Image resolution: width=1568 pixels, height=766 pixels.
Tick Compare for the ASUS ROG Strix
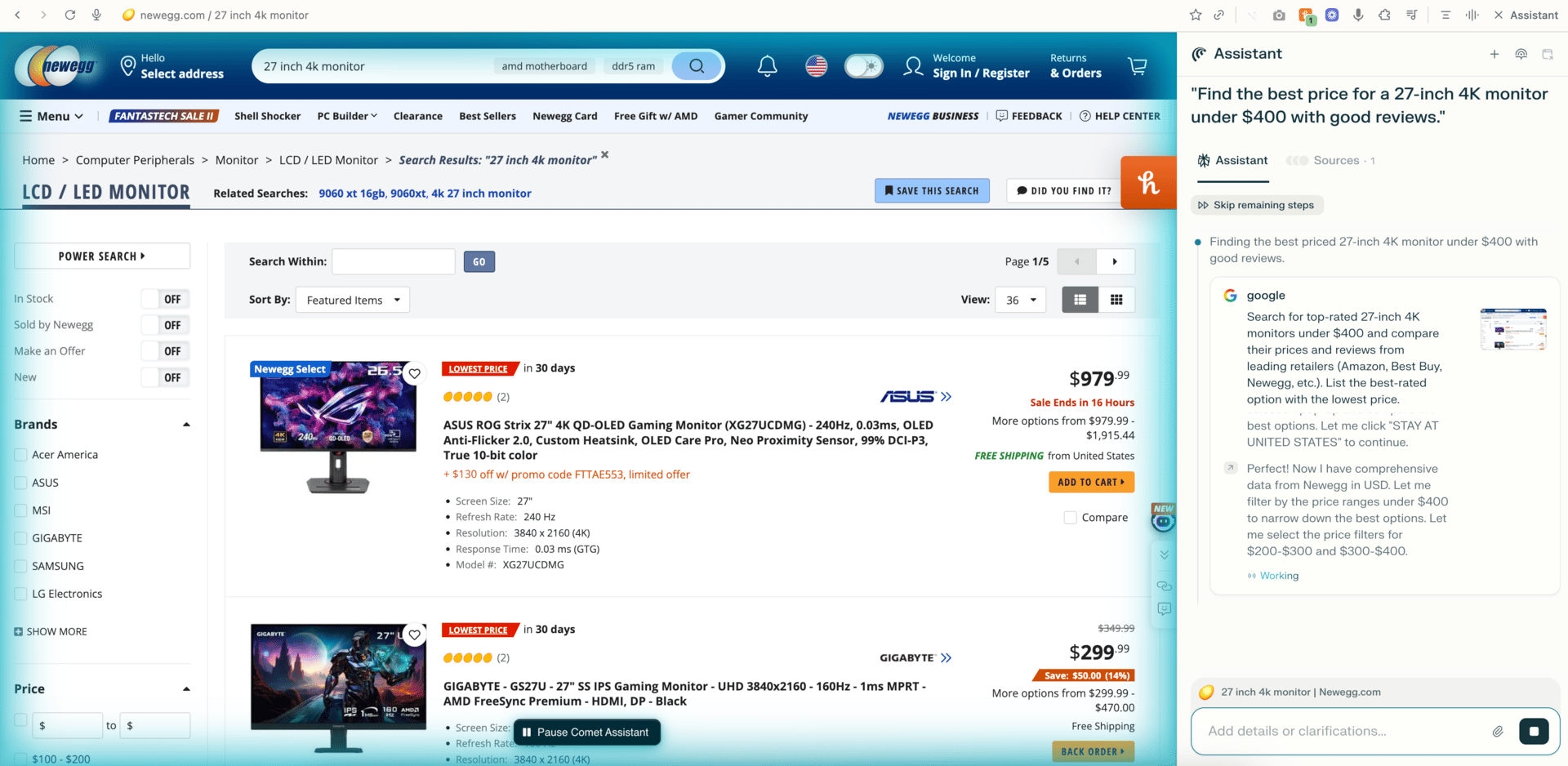point(1070,518)
